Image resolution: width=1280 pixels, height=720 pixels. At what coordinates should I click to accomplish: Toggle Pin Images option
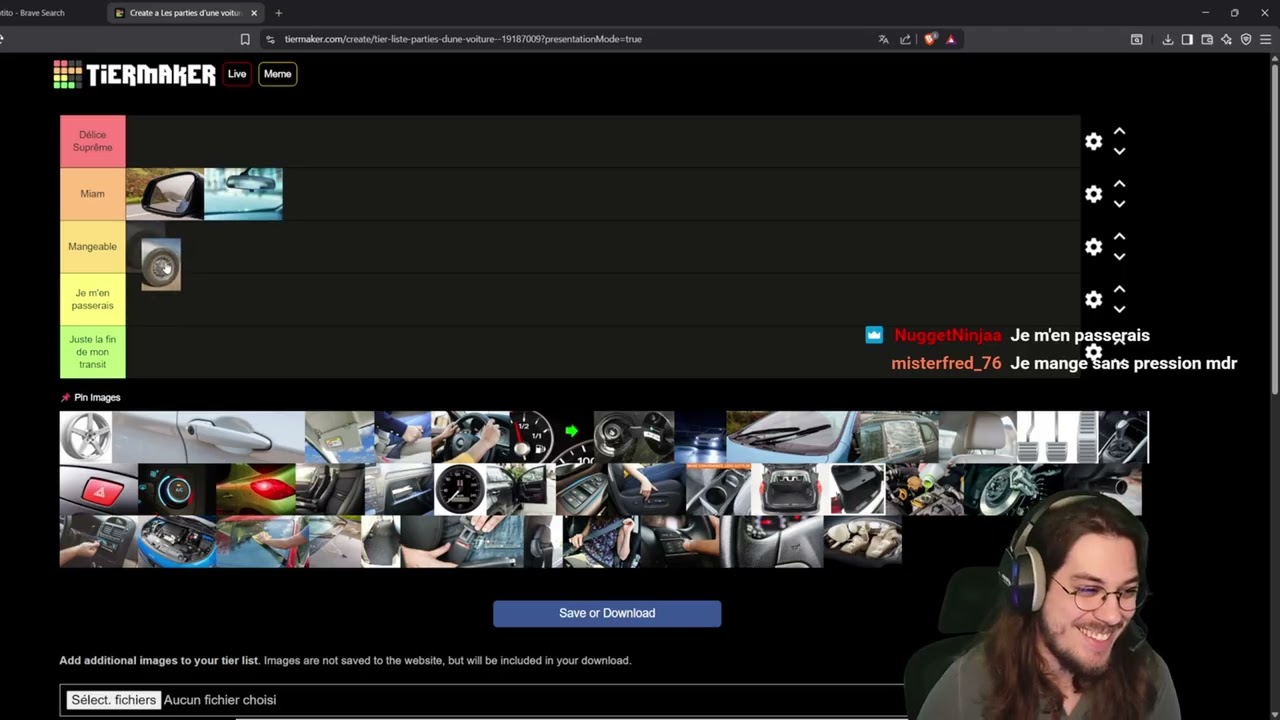coord(91,397)
